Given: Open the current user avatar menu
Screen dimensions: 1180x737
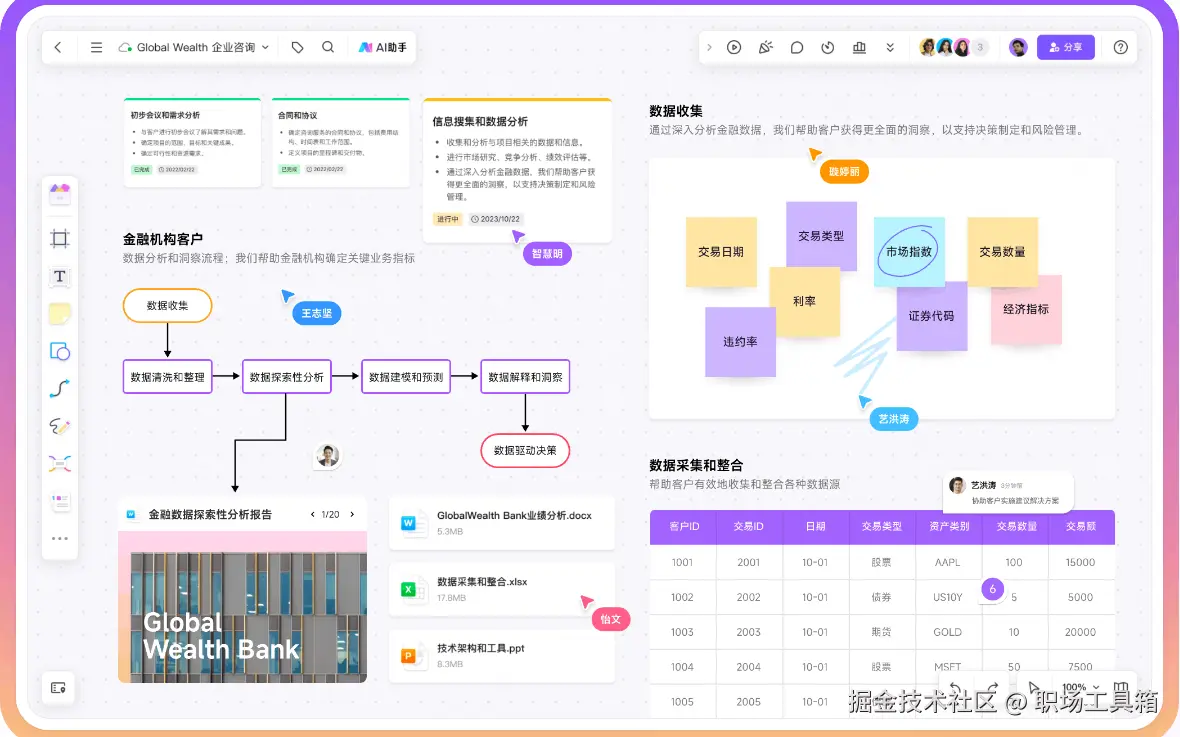Looking at the screenshot, I should (x=1018, y=47).
